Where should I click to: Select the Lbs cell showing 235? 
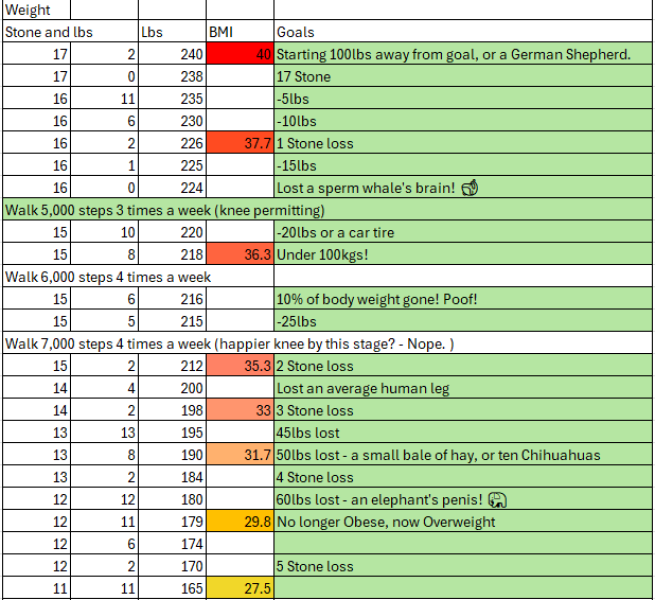coord(172,99)
